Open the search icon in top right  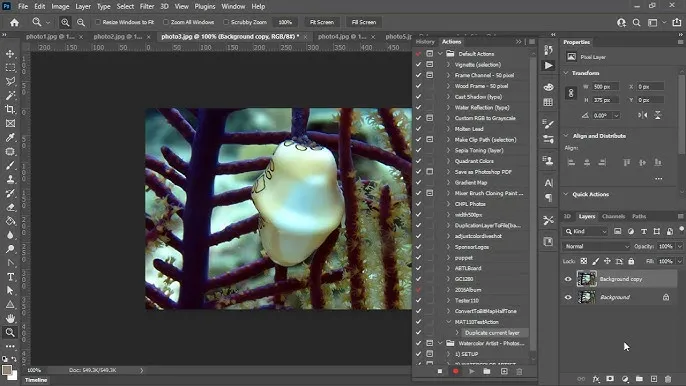click(637, 22)
